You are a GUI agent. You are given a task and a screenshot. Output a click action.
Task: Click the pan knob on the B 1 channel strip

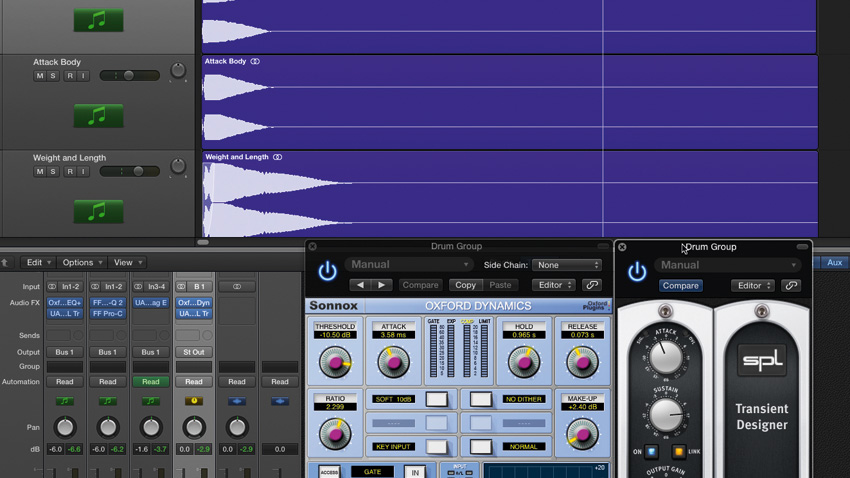(194, 427)
